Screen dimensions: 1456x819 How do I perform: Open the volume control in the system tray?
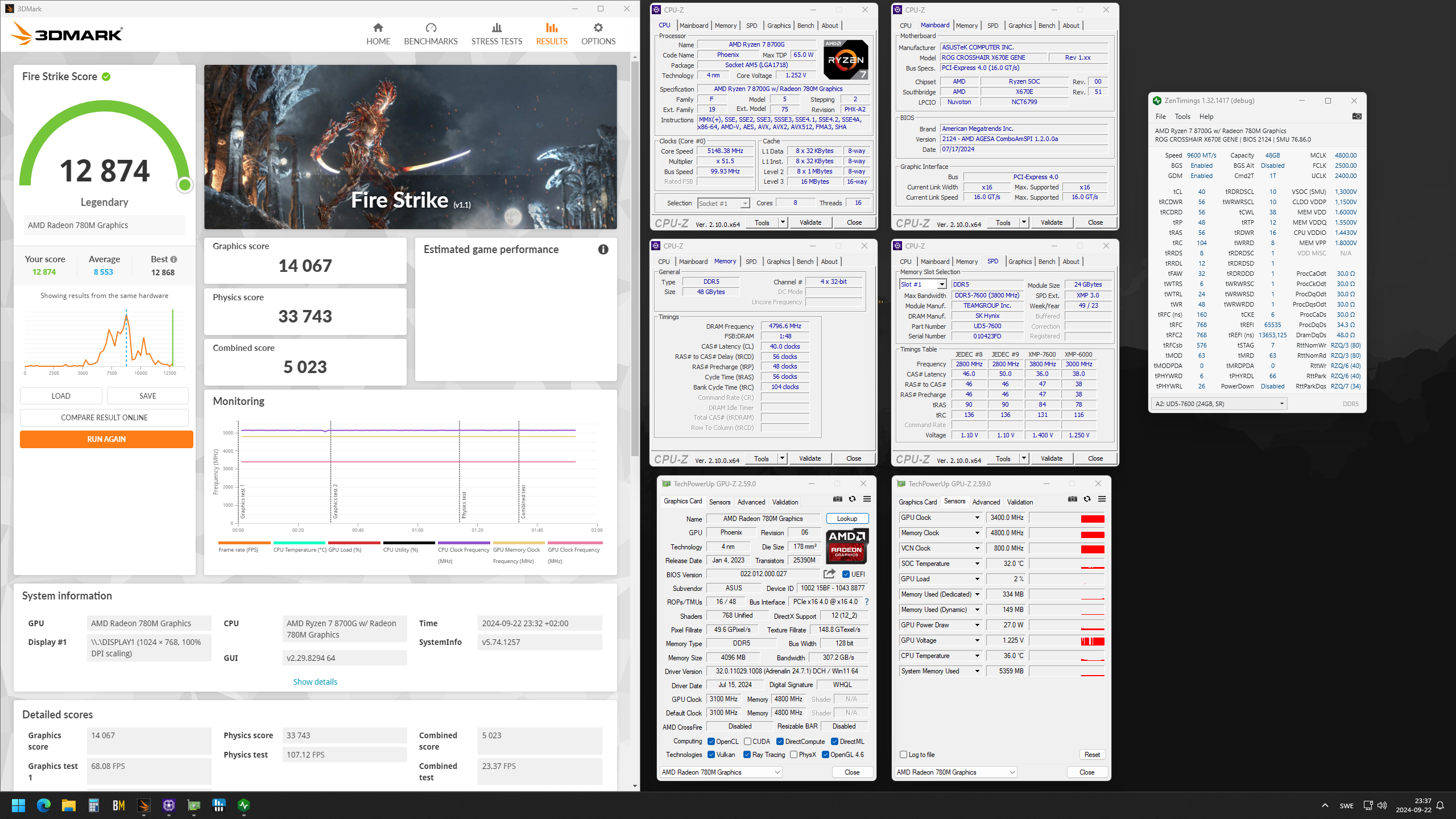(x=1382, y=805)
